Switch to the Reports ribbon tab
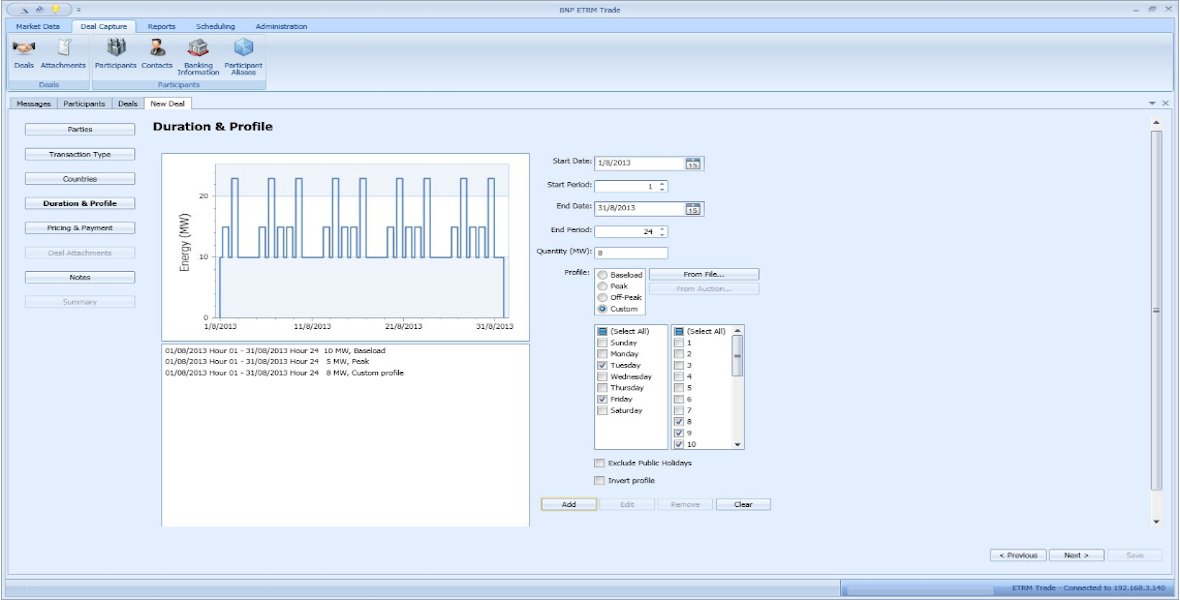1180x600 pixels. coord(161,26)
